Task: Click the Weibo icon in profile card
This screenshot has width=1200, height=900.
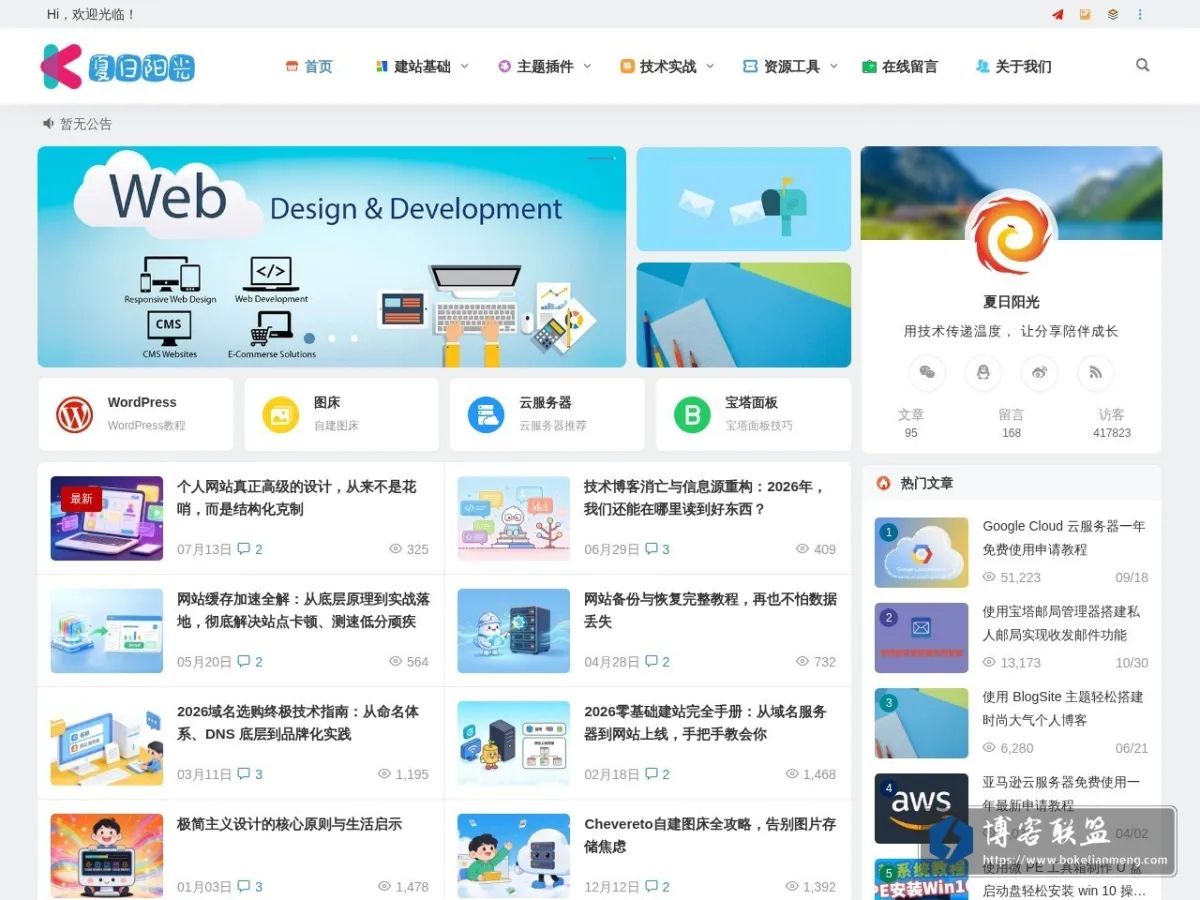Action: (1039, 372)
